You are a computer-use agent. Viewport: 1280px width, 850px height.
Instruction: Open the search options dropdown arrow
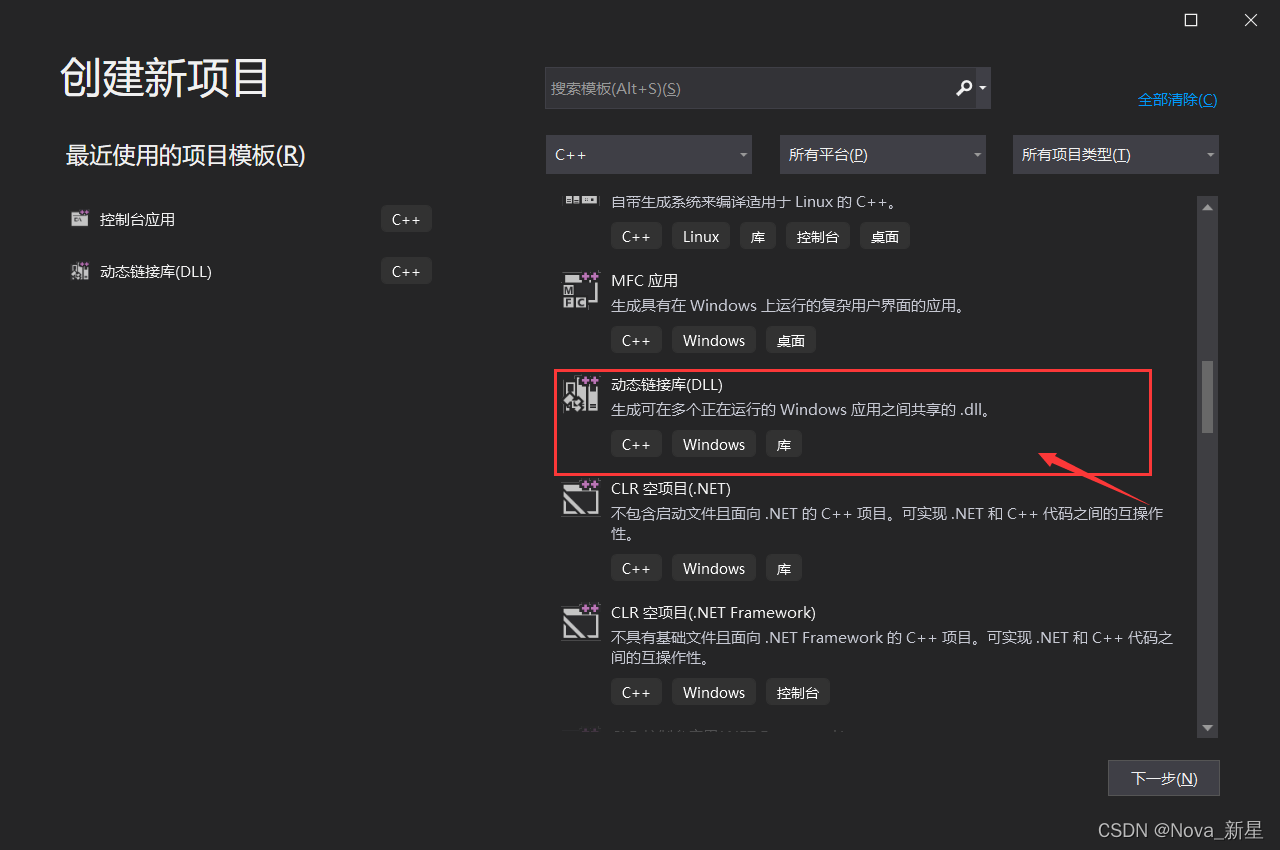[x=983, y=88]
